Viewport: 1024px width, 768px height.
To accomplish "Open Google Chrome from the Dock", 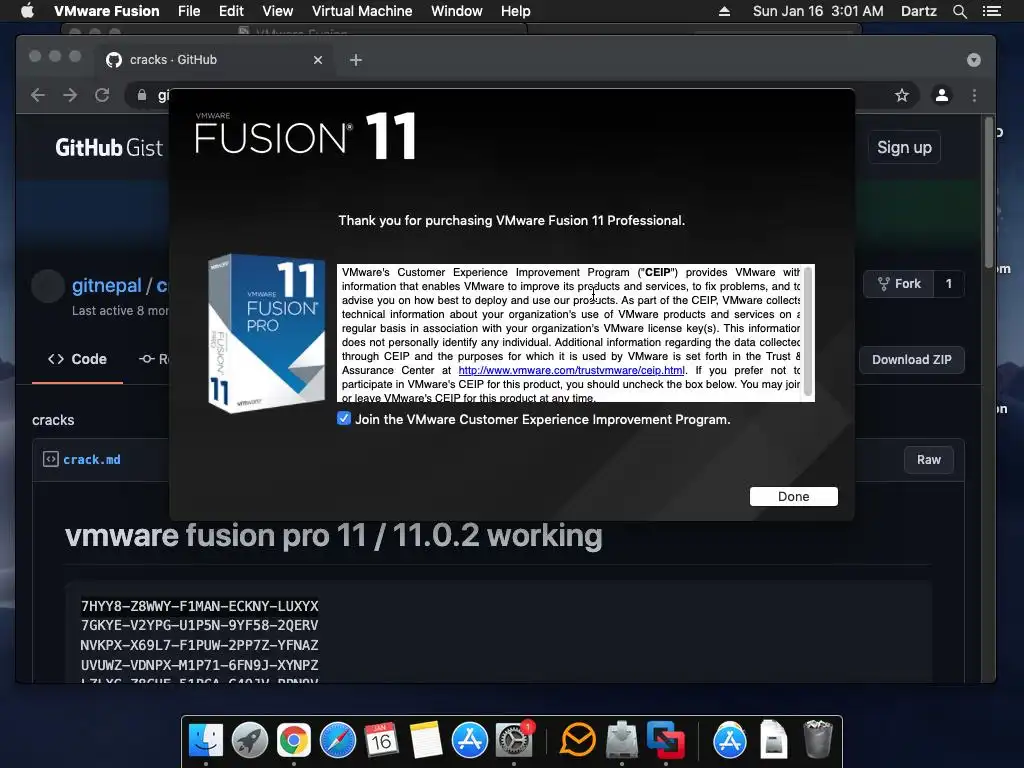I will [x=294, y=741].
